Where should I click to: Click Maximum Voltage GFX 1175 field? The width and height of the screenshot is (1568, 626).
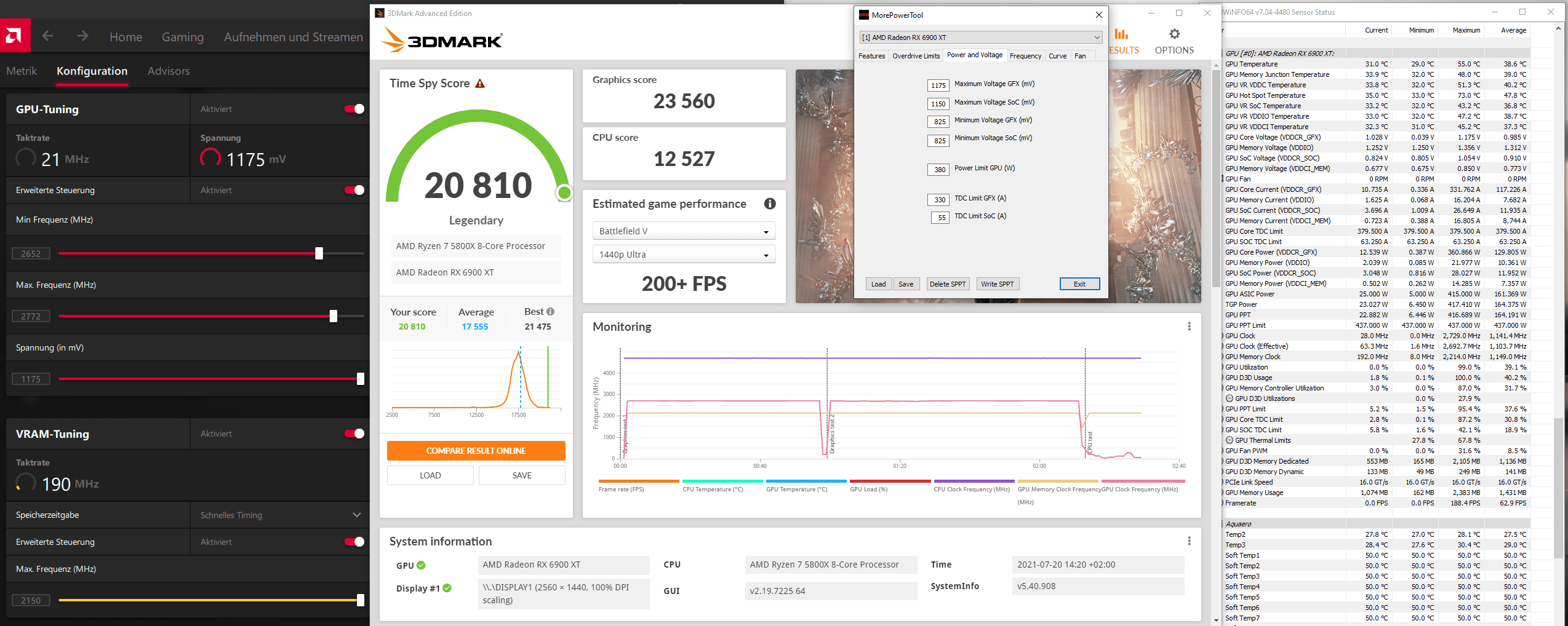coord(938,85)
